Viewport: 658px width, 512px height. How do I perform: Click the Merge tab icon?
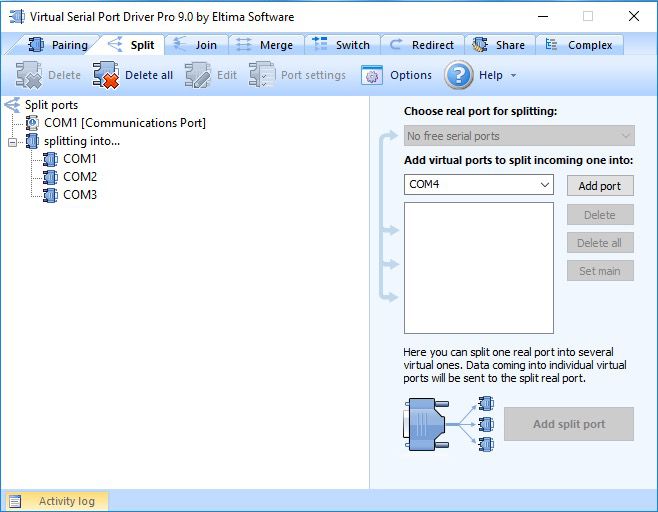point(244,44)
